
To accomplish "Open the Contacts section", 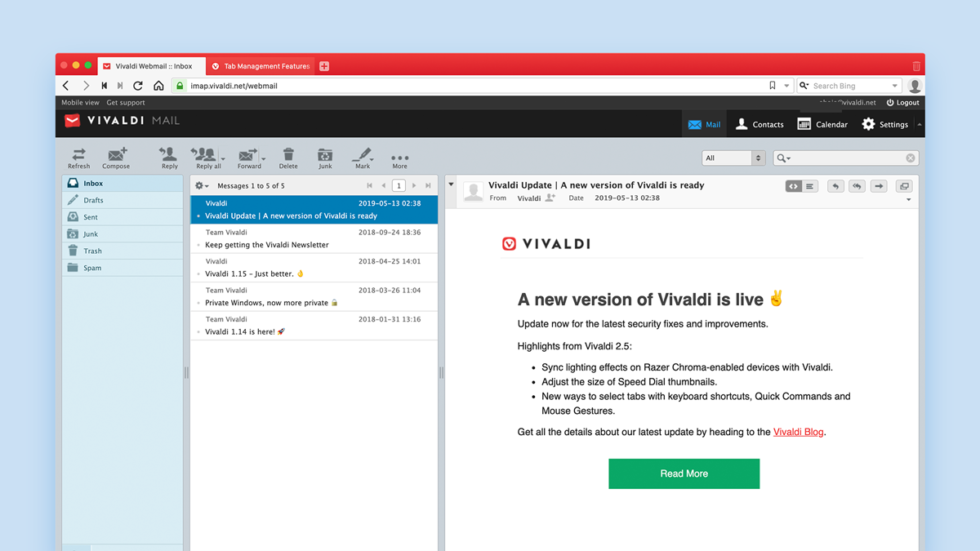I will 759,124.
